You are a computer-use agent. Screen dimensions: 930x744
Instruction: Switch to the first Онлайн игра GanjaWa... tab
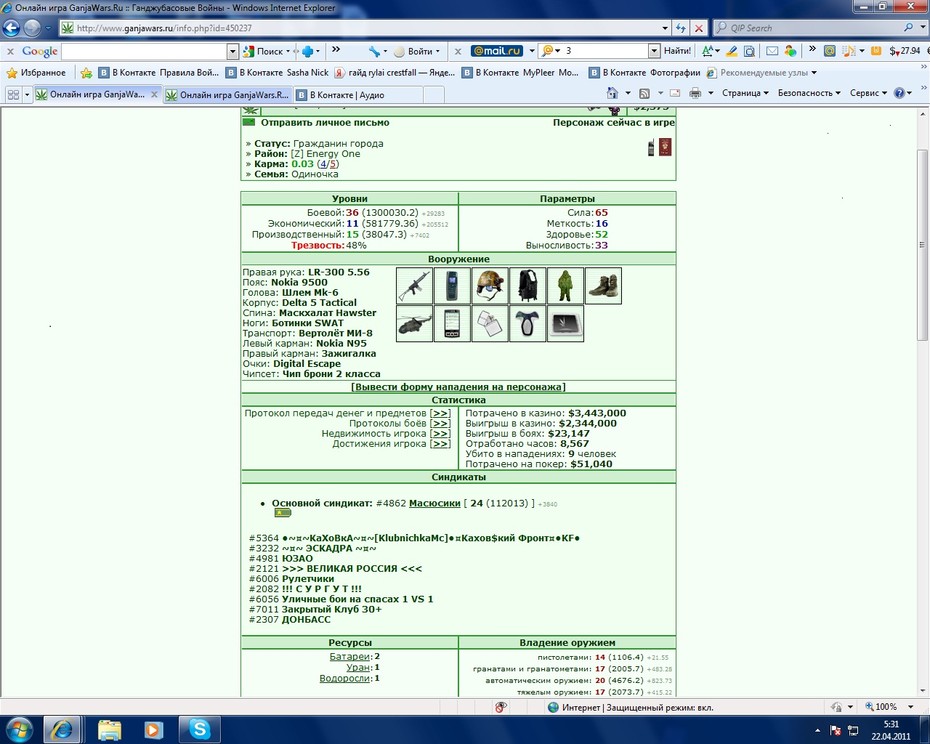click(97, 94)
